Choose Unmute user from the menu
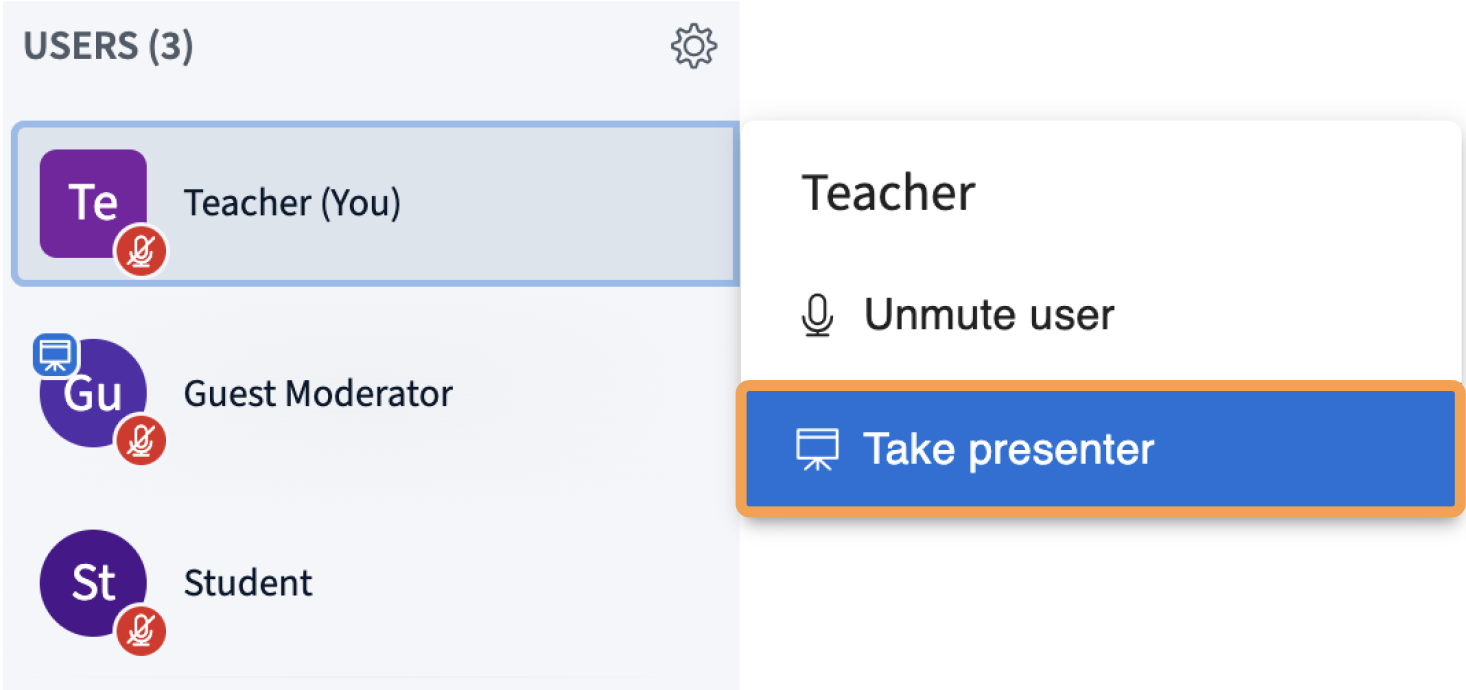 pyautogui.click(x=988, y=316)
